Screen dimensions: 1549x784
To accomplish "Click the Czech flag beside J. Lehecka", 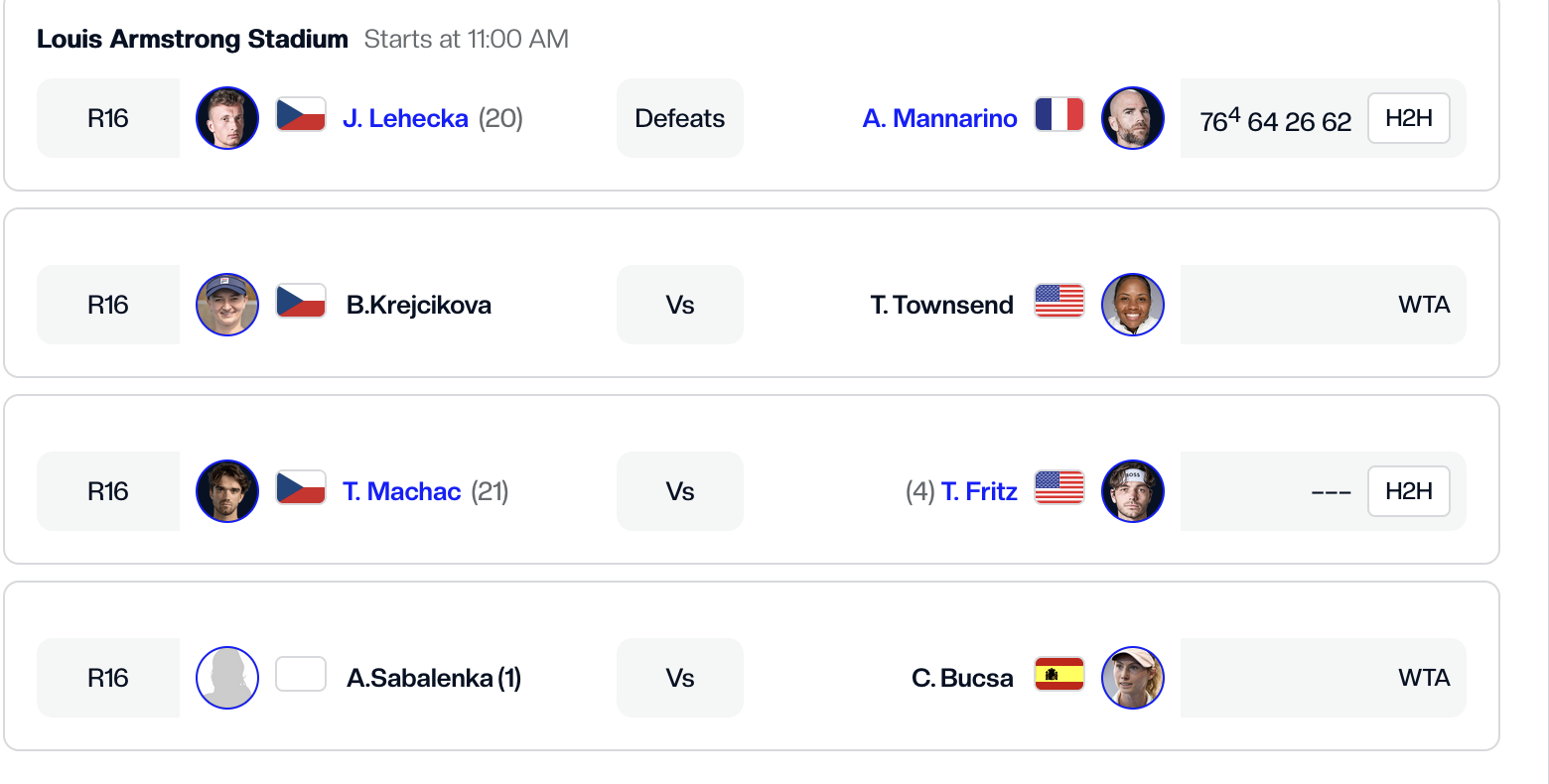I will 301,115.
